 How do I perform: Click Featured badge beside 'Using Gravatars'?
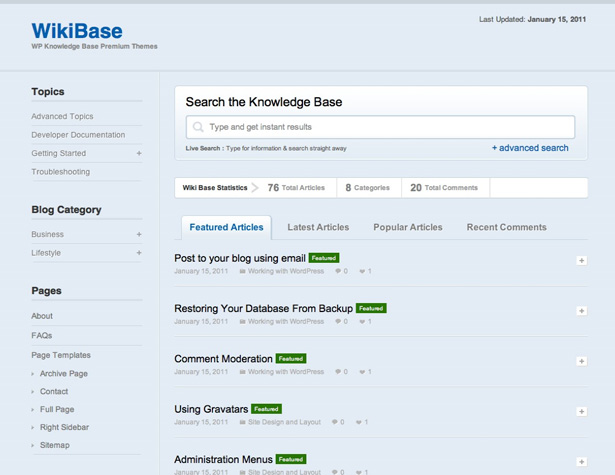pos(266,409)
